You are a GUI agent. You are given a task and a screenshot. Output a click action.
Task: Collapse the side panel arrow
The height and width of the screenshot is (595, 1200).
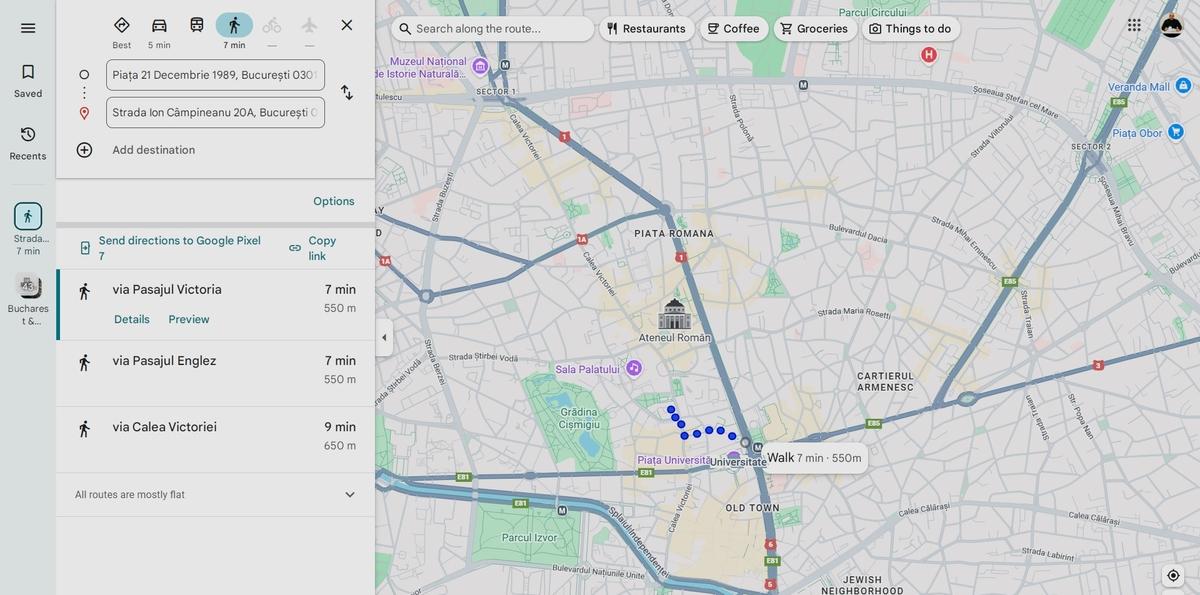point(384,338)
